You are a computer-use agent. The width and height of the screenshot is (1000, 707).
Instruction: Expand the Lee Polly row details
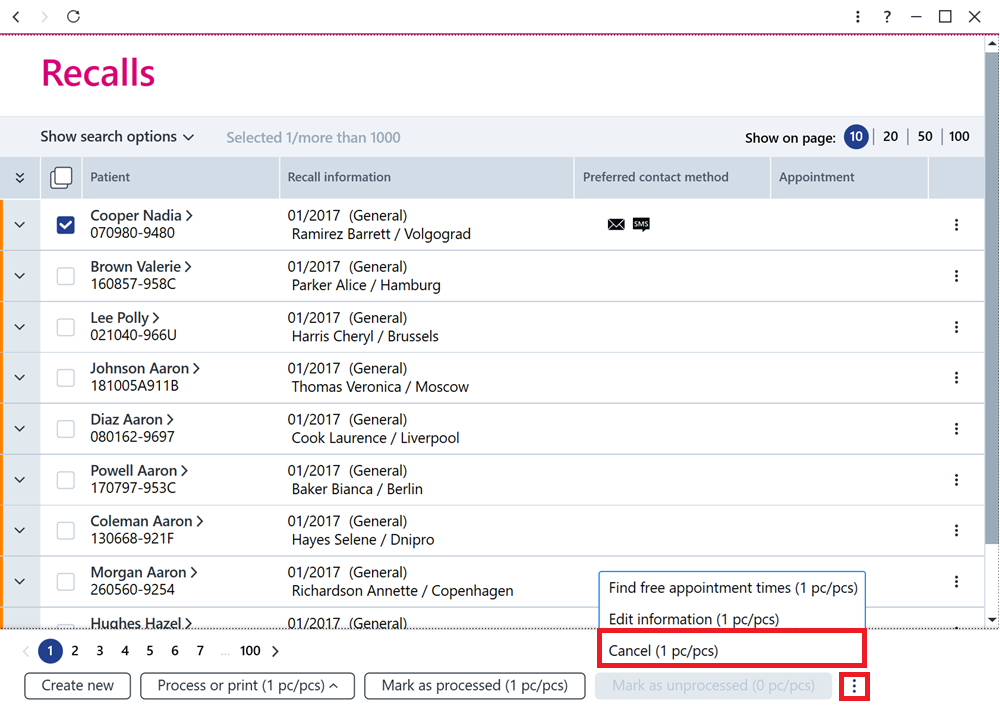[x=20, y=326]
